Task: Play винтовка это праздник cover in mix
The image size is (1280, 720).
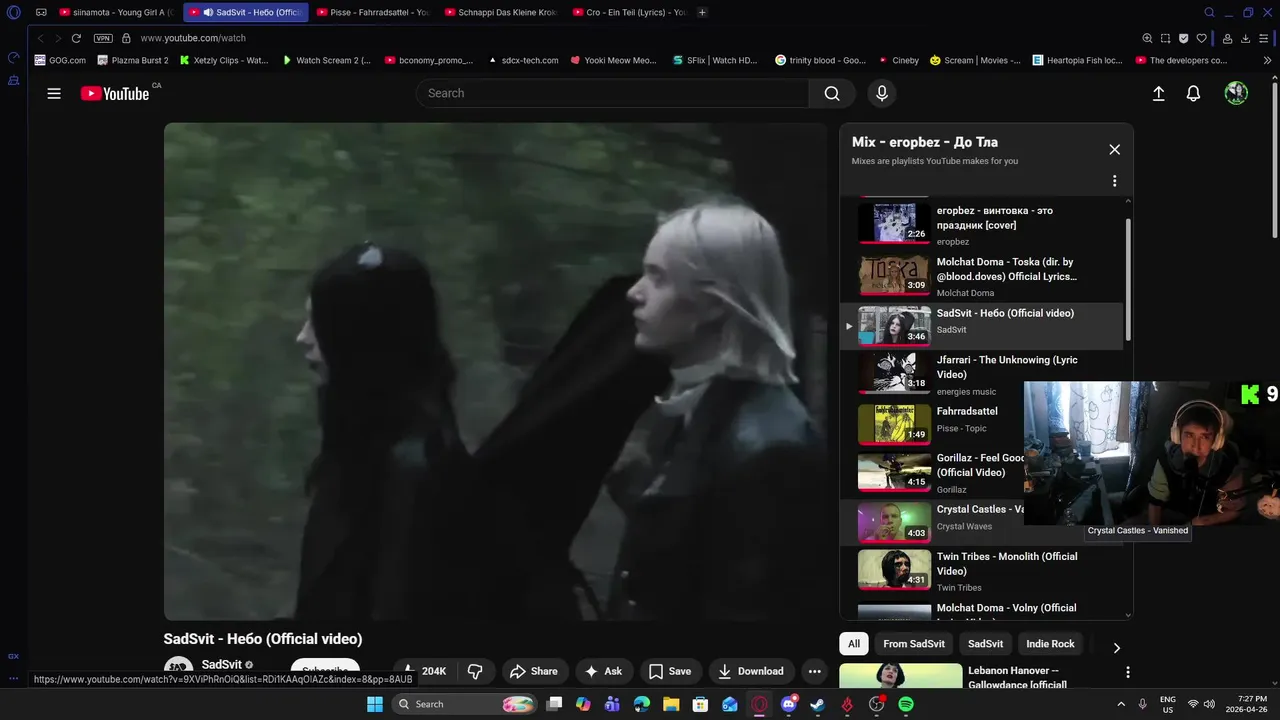Action: (982, 225)
